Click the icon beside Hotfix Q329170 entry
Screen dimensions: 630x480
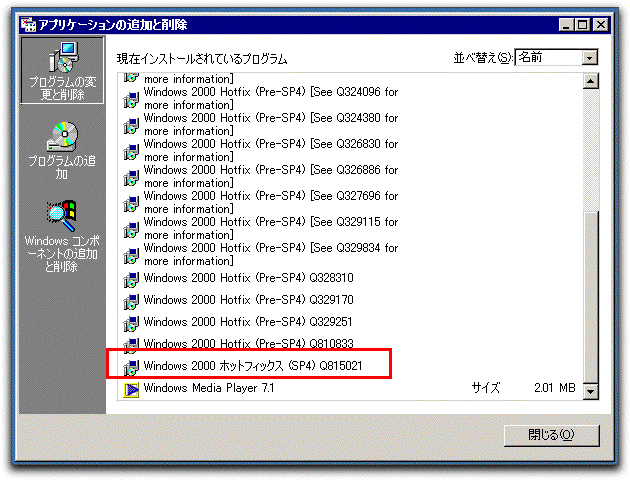[x=131, y=301]
